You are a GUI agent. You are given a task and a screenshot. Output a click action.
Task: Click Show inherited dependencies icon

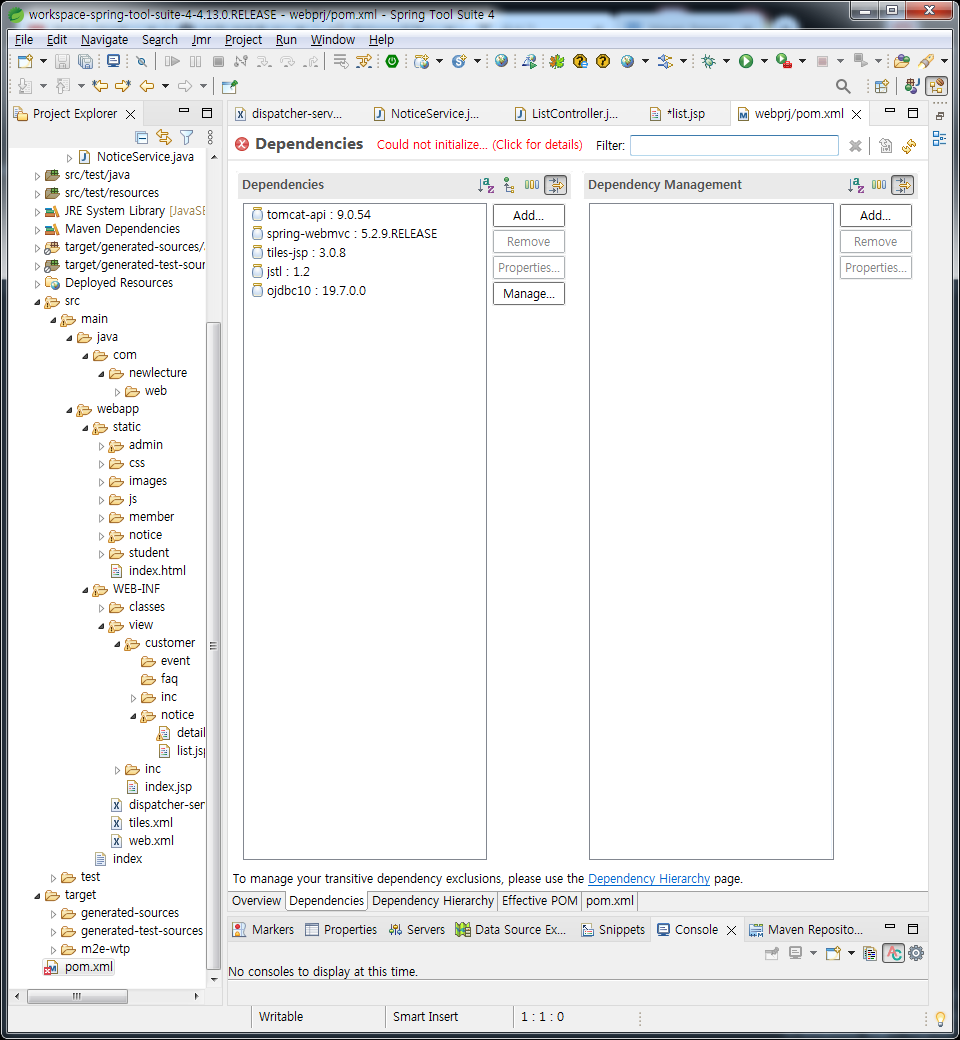coord(509,185)
